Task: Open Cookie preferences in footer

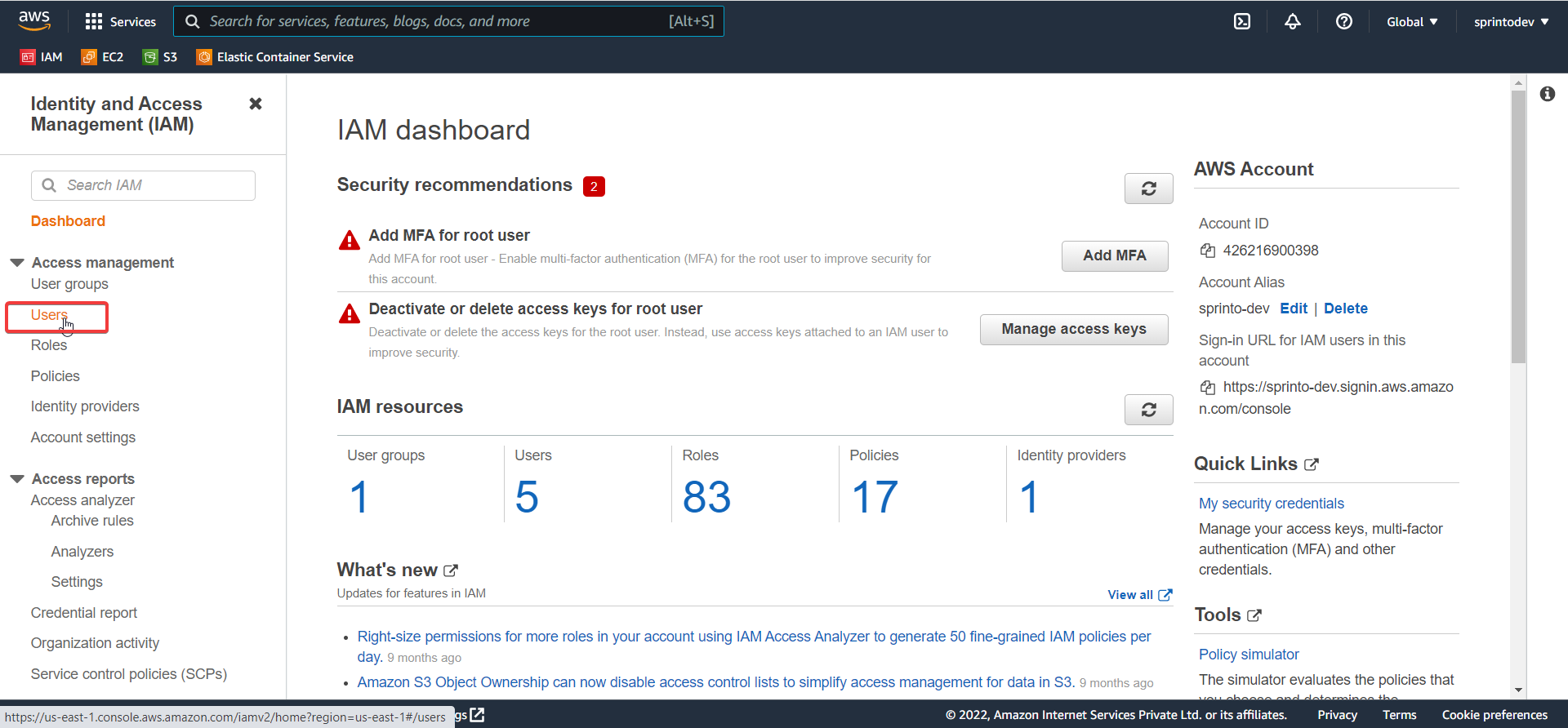Action: pyautogui.click(x=1494, y=715)
